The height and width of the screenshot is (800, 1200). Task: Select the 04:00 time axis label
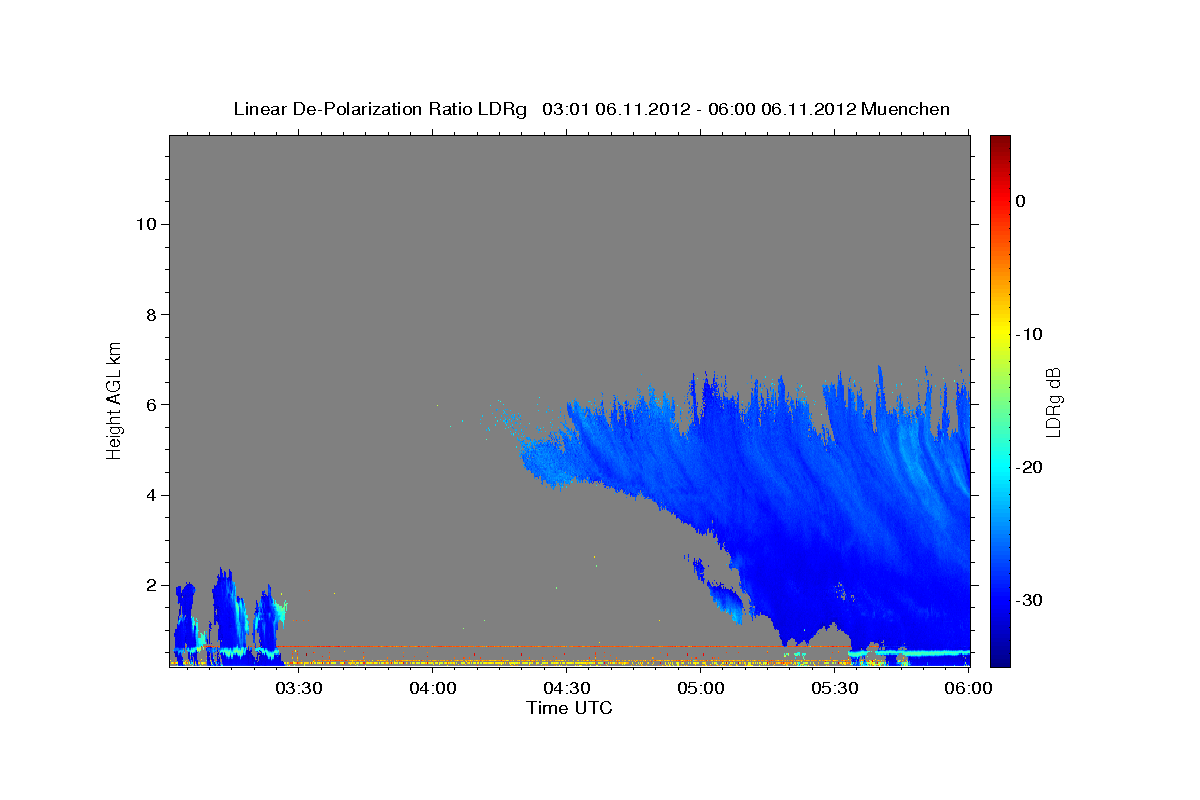click(433, 688)
